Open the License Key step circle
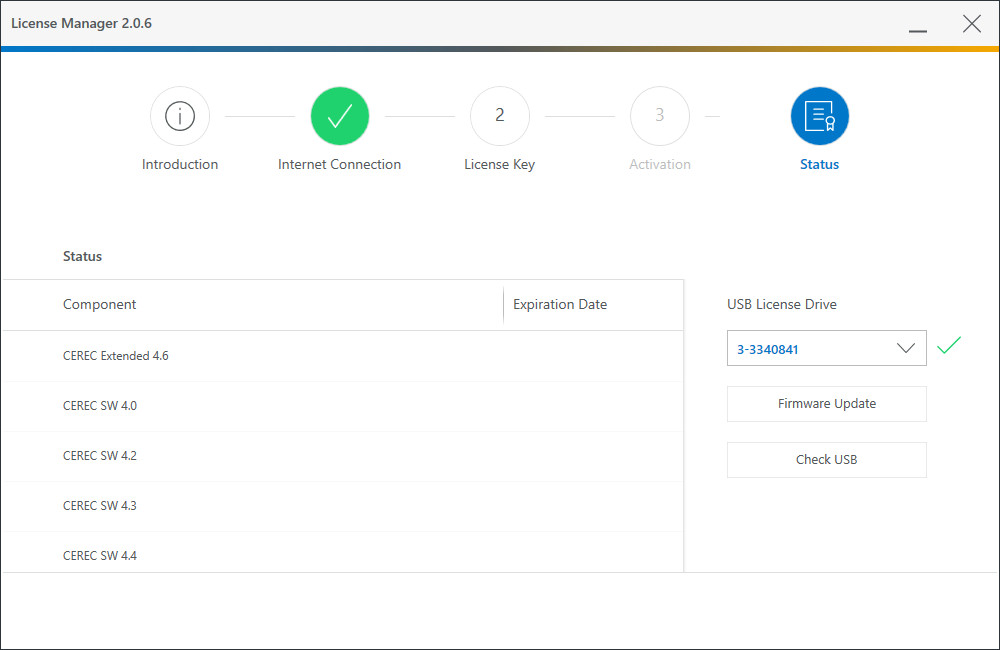 (500, 116)
